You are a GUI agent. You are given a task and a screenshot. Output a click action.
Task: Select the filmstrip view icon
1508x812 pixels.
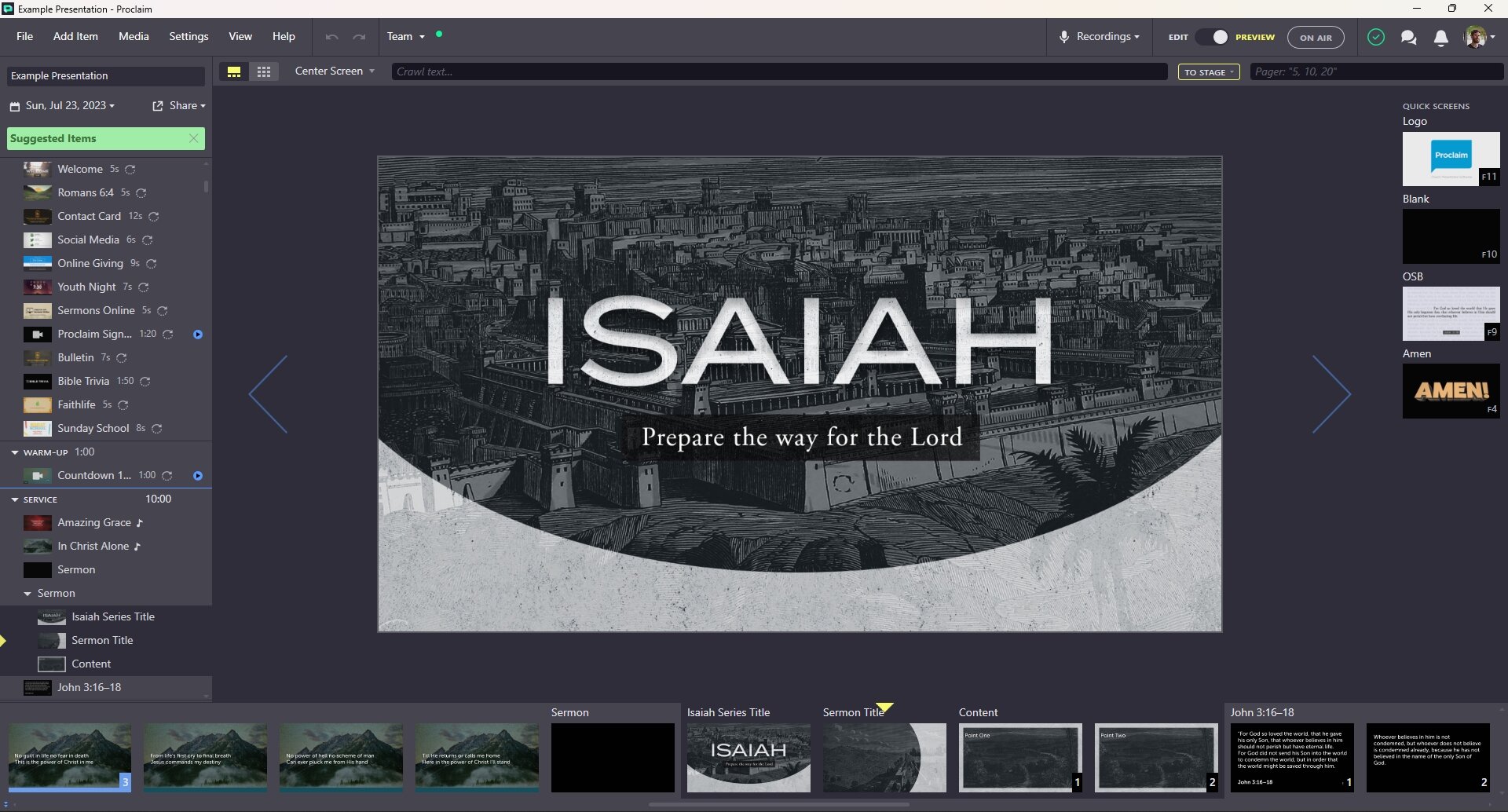234,71
